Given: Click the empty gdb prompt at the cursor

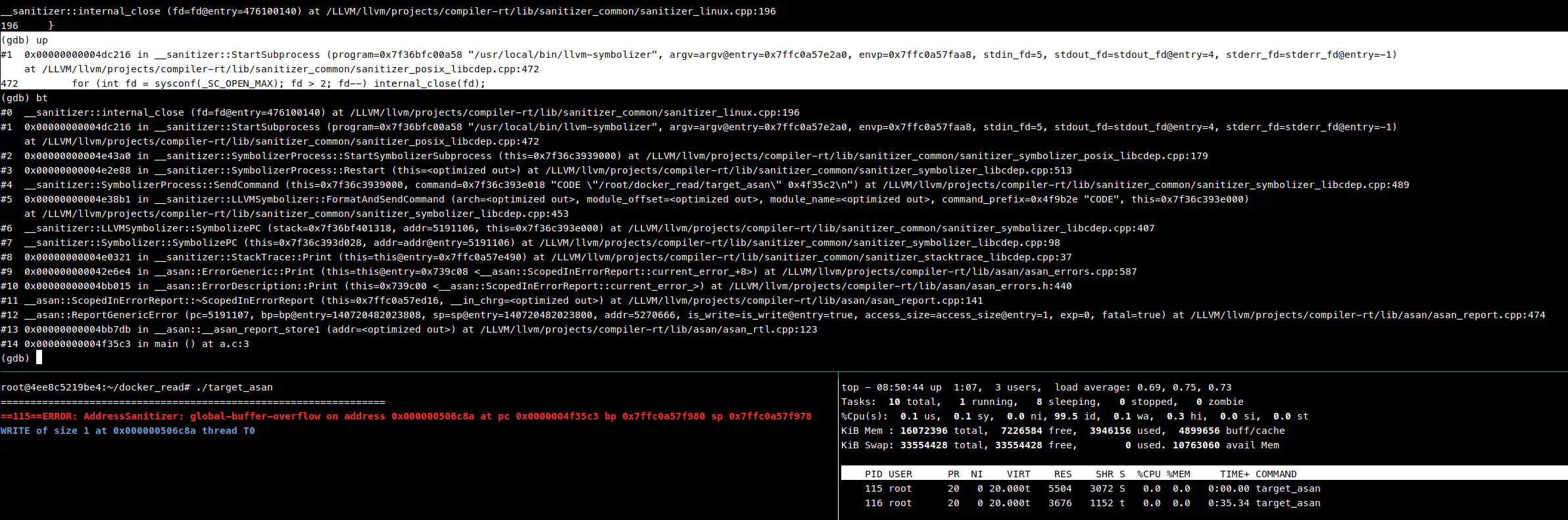Looking at the screenshot, I should pos(39,358).
